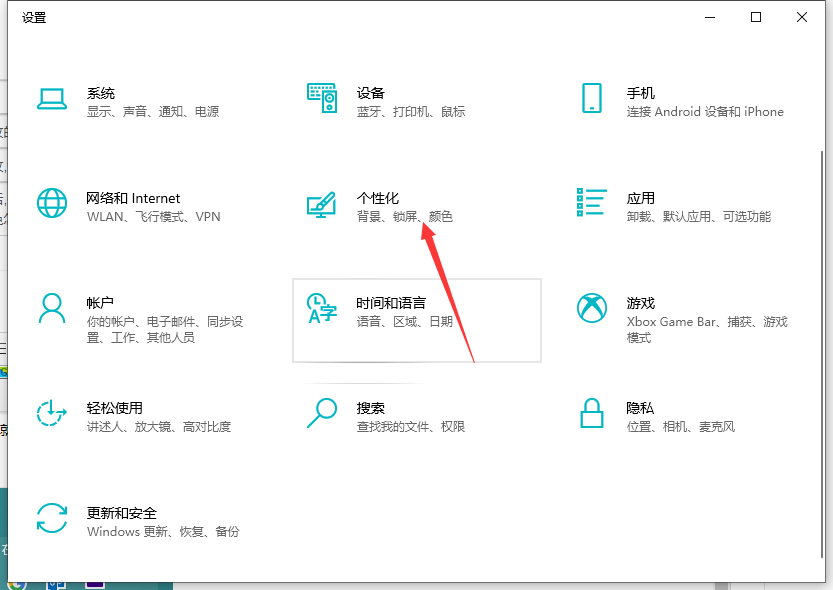
Task: Open Privacy padlock icon
Action: [592, 412]
